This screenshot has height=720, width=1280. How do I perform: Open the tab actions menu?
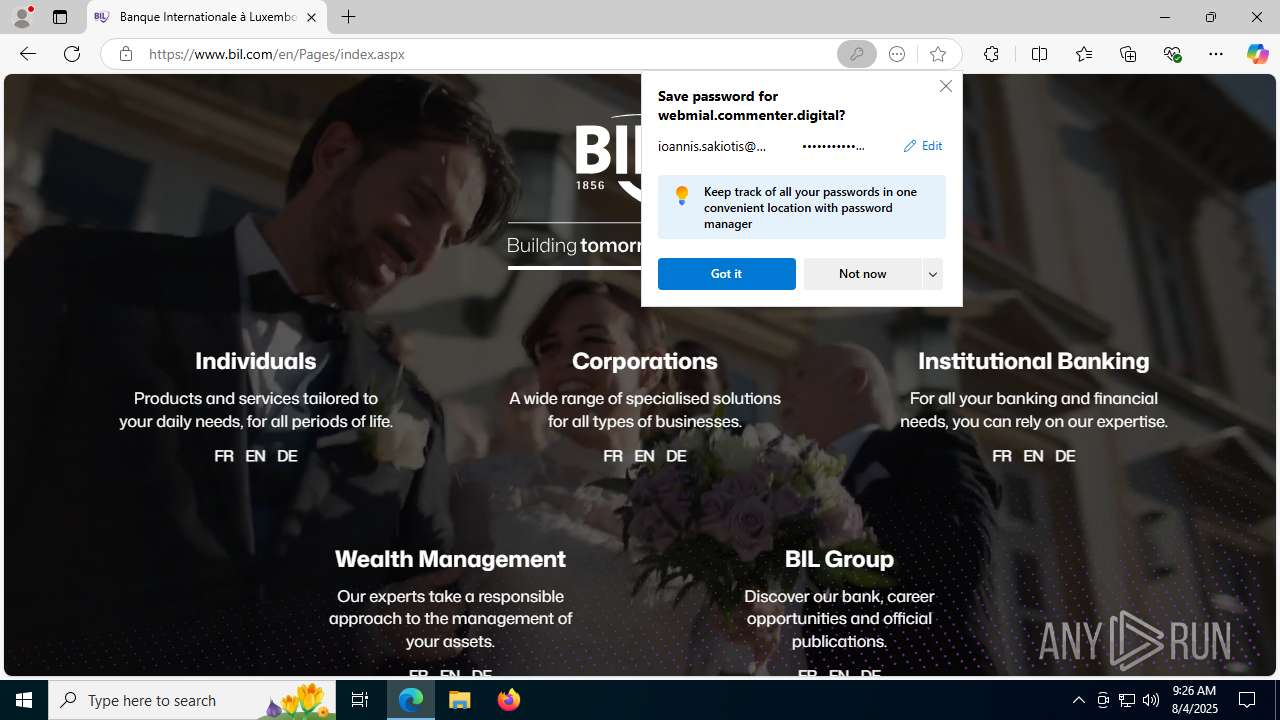60,17
